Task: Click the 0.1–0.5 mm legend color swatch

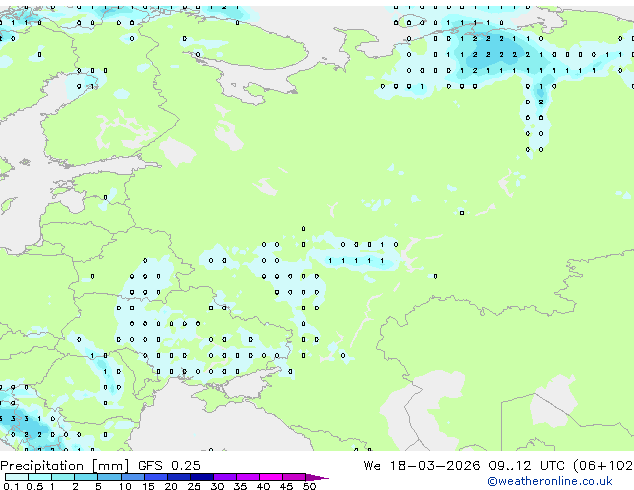Action: coord(17,477)
